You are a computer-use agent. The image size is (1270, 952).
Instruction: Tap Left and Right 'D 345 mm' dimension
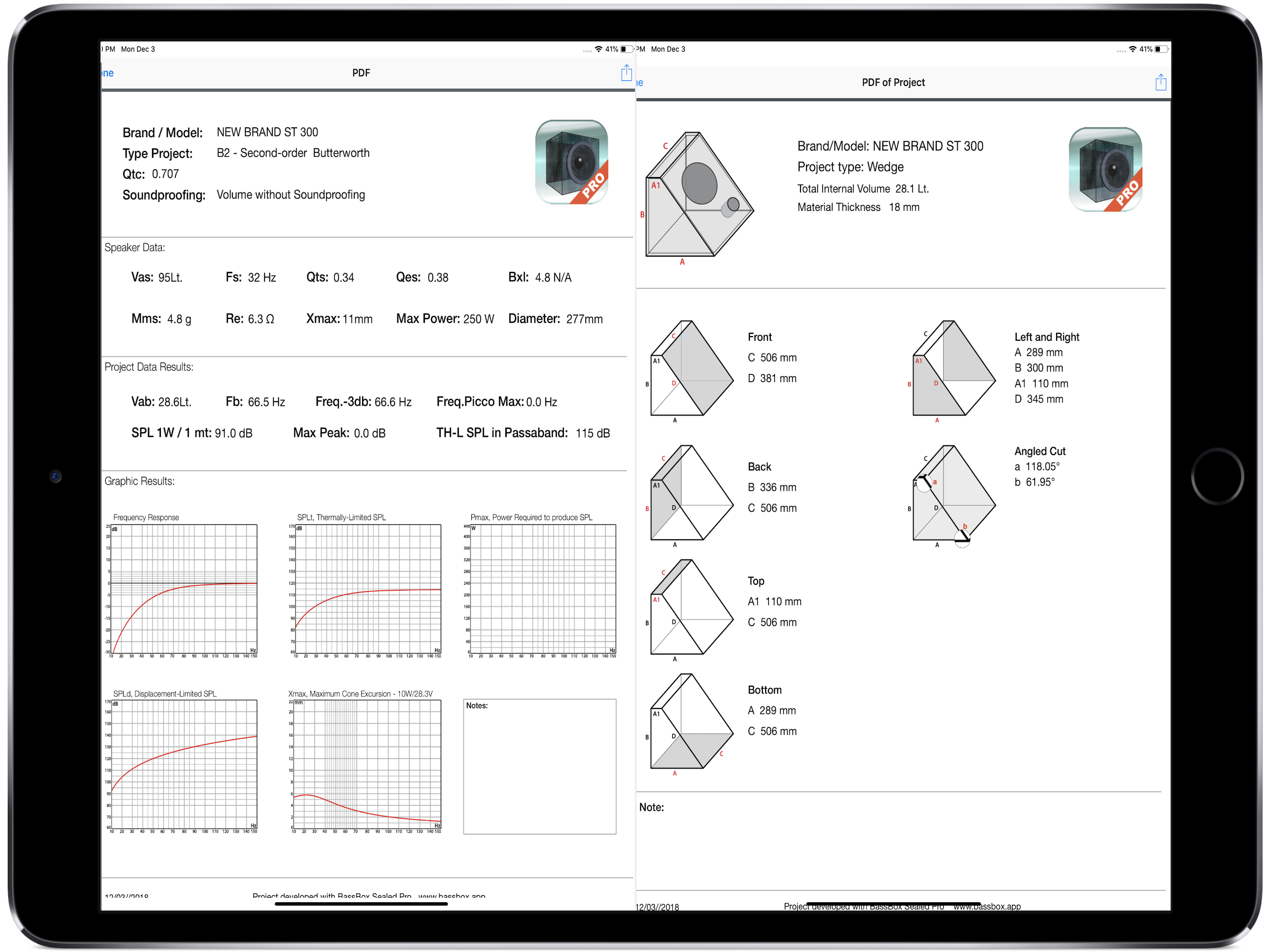coord(1038,399)
